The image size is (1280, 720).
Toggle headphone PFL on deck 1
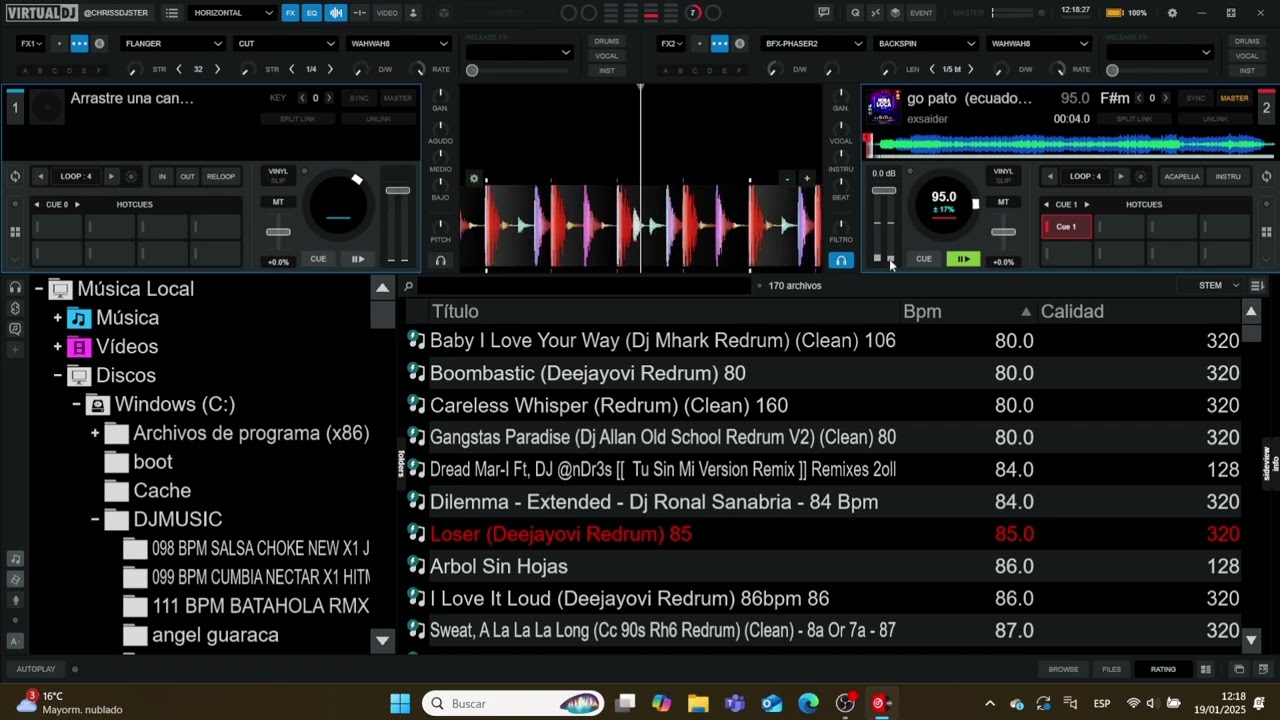(x=440, y=260)
